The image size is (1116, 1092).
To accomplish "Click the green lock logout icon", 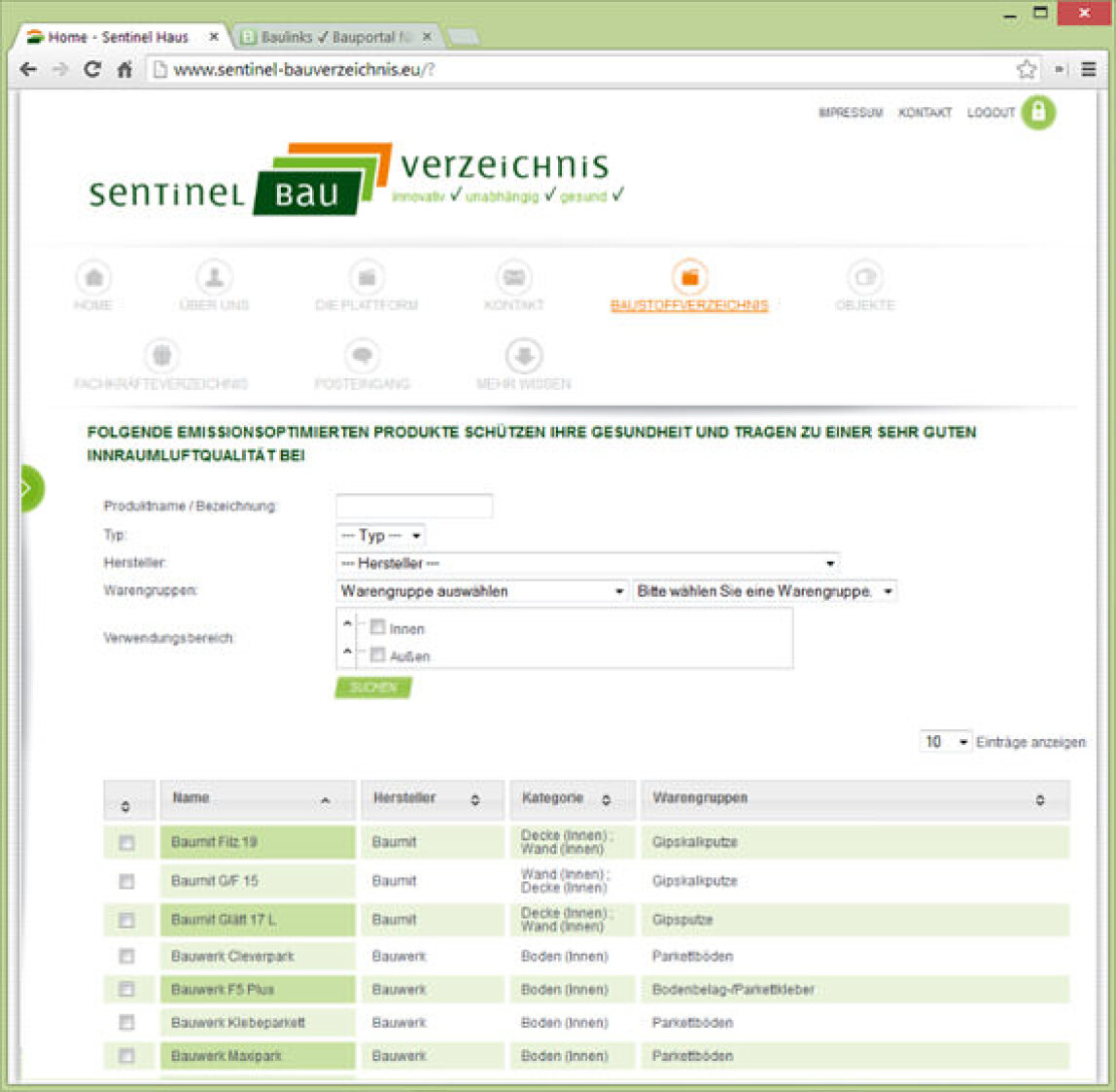I will (1038, 113).
